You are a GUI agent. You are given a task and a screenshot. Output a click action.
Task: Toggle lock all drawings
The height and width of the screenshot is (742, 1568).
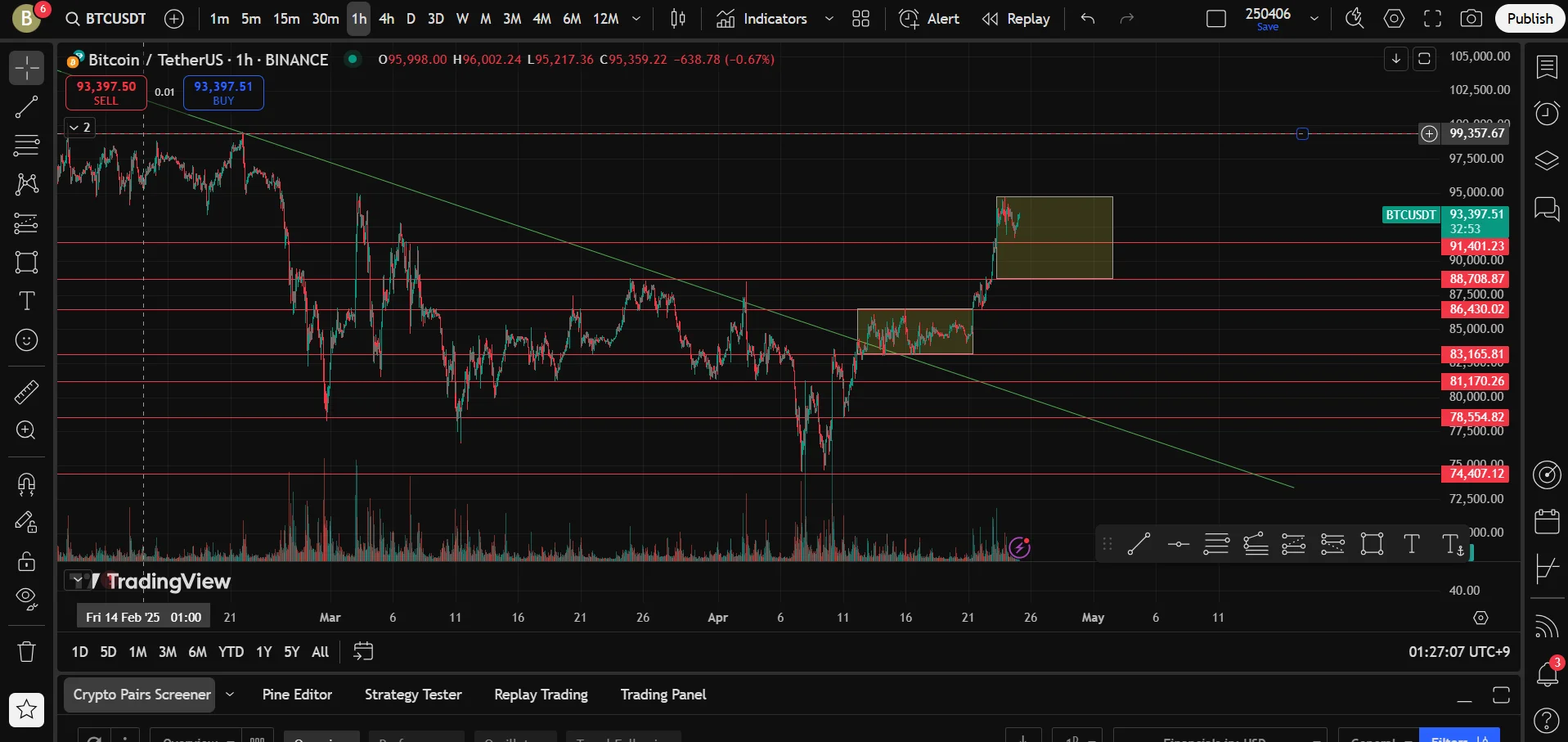tap(26, 561)
